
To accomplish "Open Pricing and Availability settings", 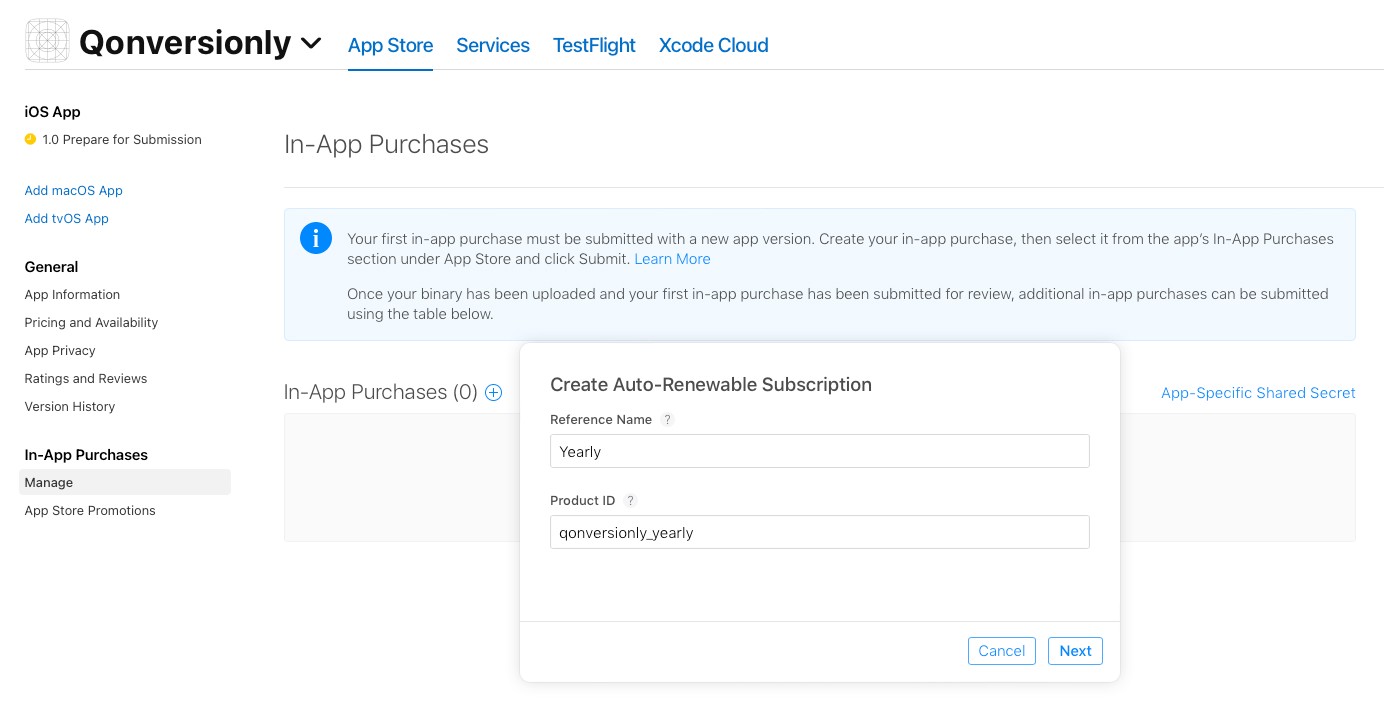I will click(x=91, y=322).
